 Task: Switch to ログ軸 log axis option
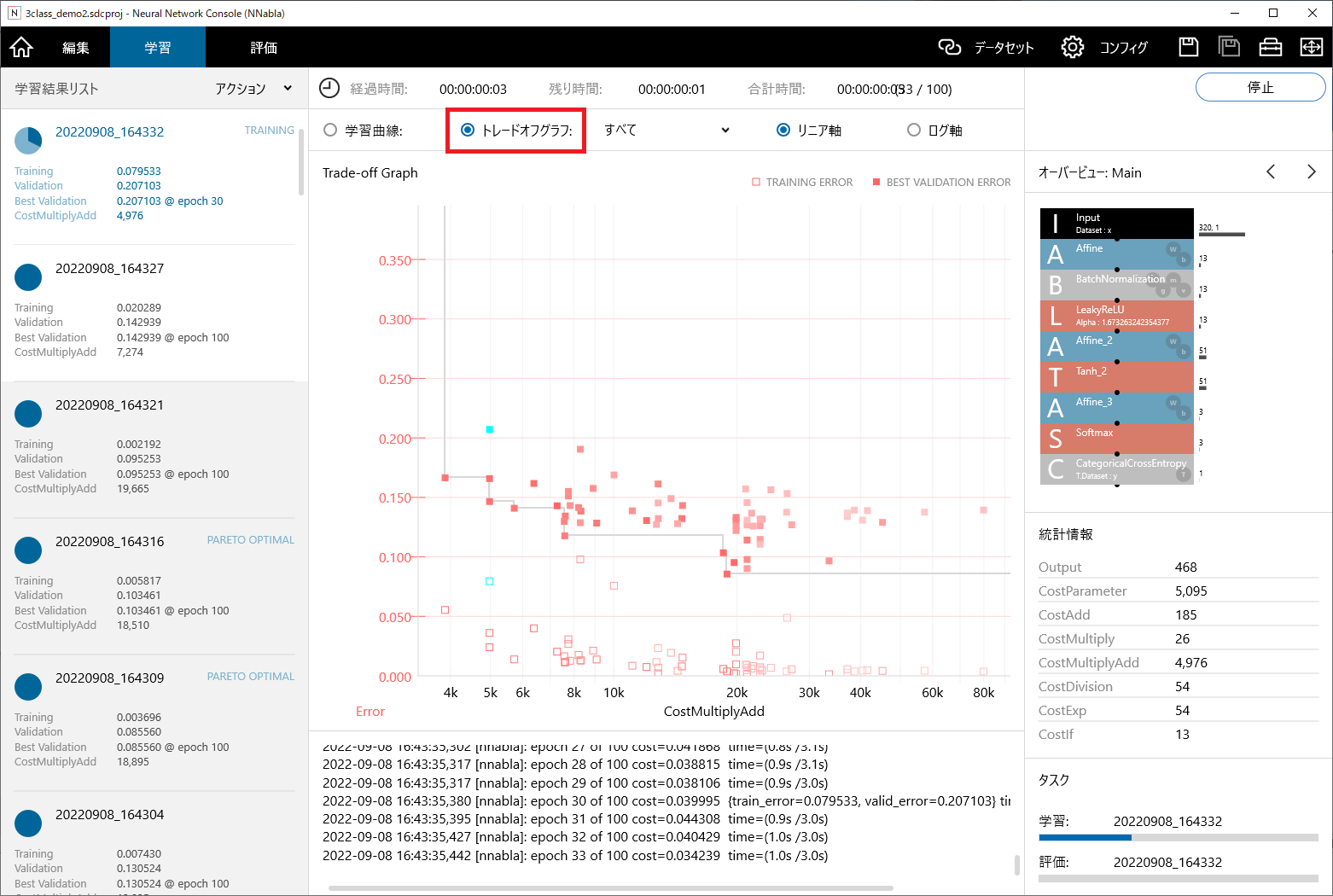coord(914,130)
